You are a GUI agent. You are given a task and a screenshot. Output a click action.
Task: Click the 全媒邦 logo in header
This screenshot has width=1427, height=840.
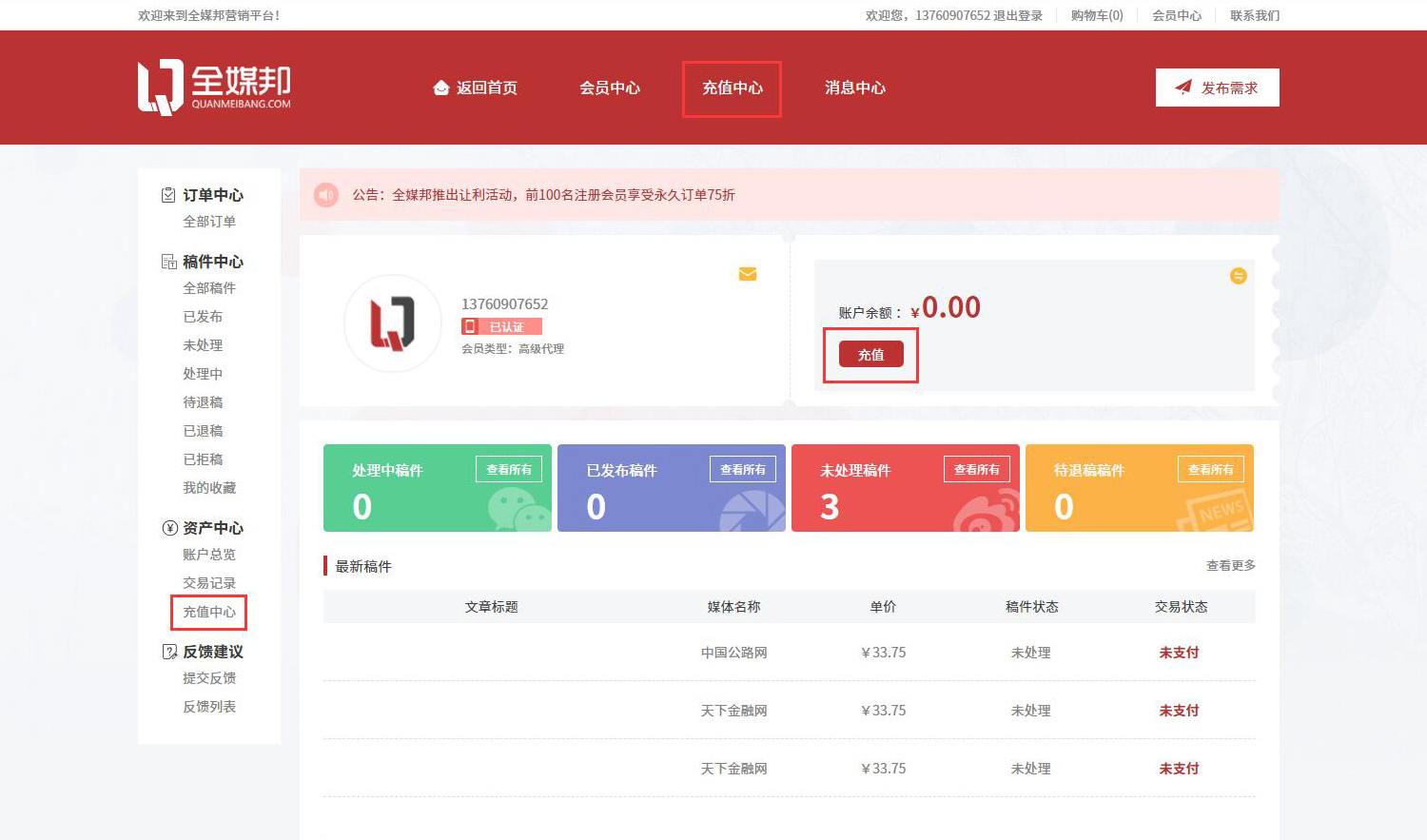click(214, 88)
